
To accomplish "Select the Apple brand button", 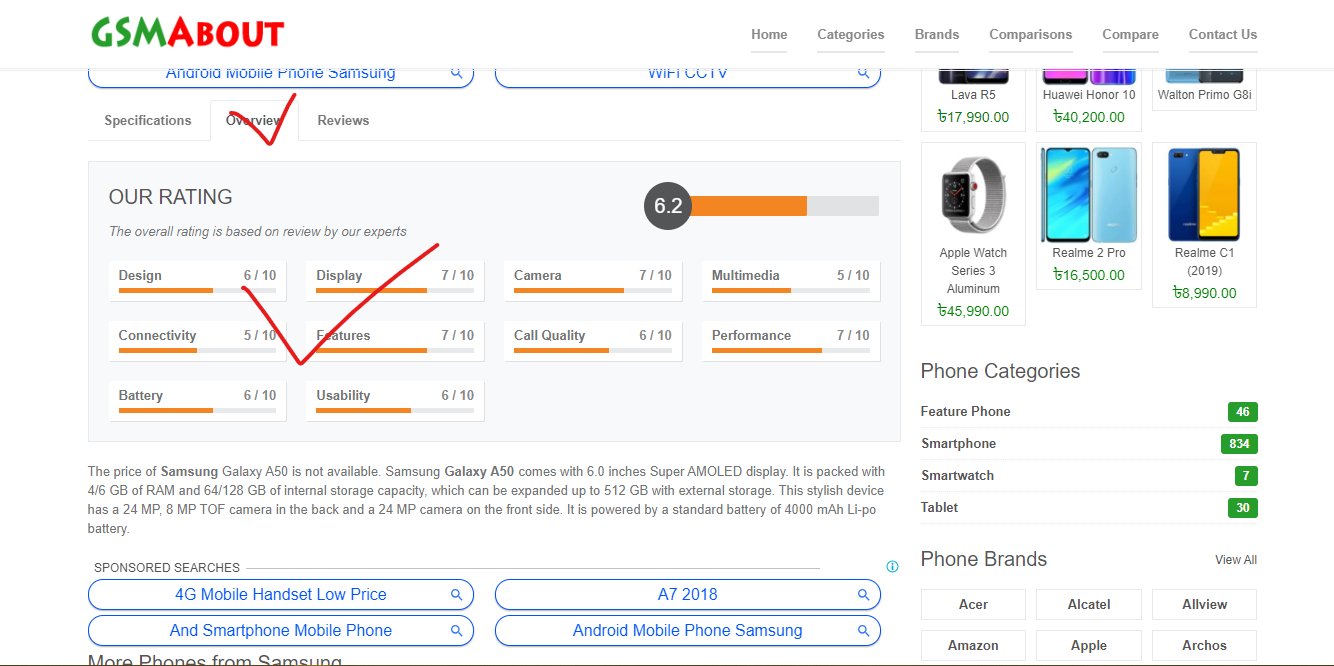I will coord(1088,645).
